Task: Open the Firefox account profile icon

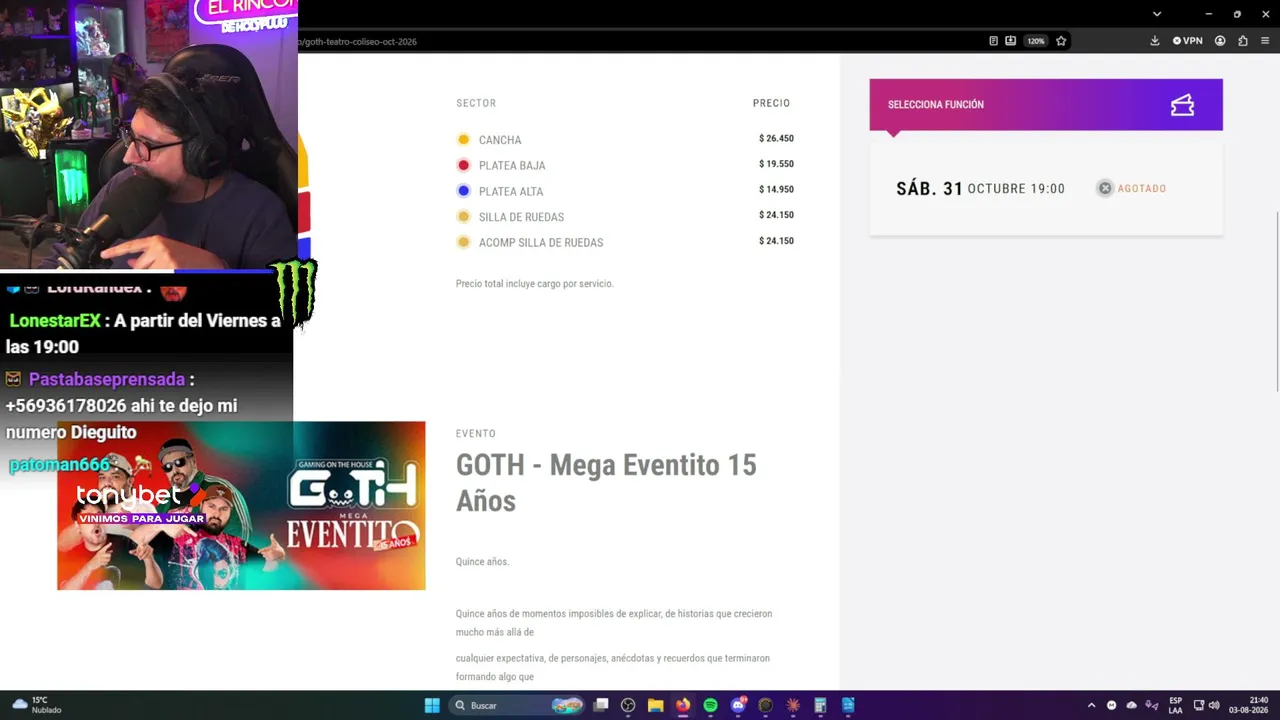Action: [x=1220, y=41]
